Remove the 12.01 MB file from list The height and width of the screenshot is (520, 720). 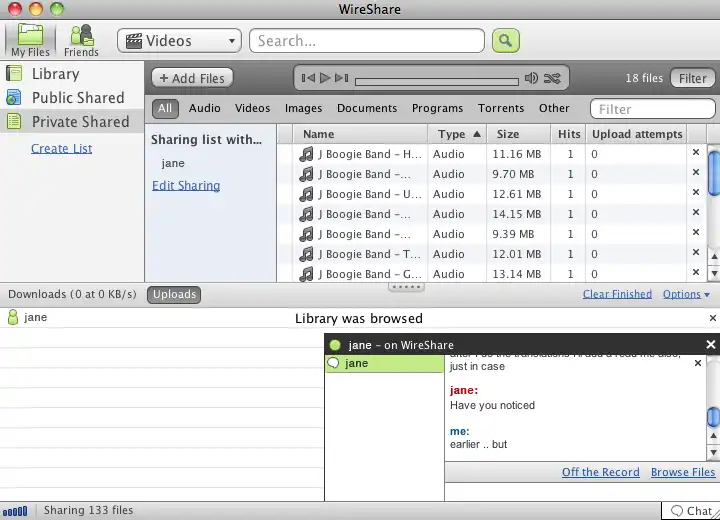pyautogui.click(x=696, y=252)
